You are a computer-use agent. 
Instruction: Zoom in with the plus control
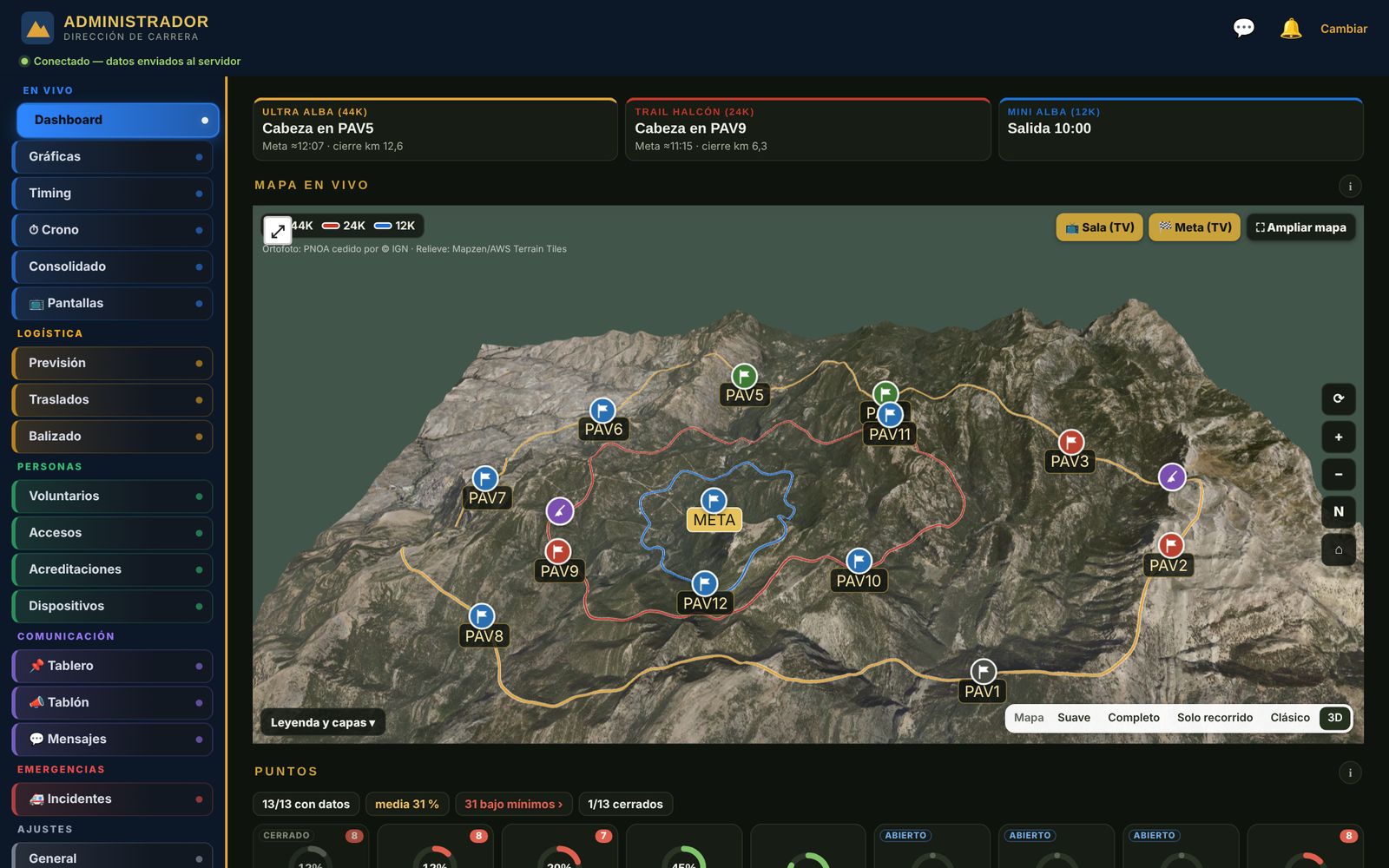click(1339, 437)
